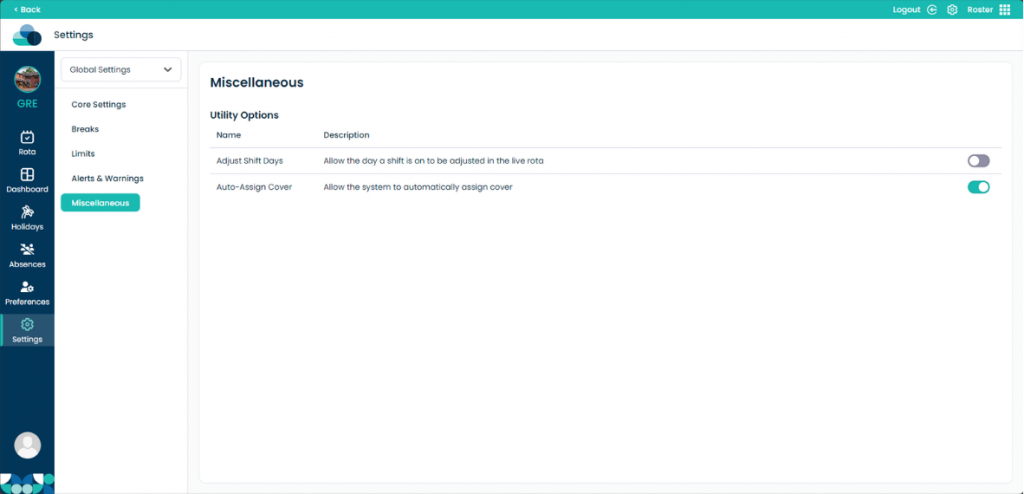Click the Roster label in top bar
This screenshot has height=494, width=1024.
coord(980,10)
